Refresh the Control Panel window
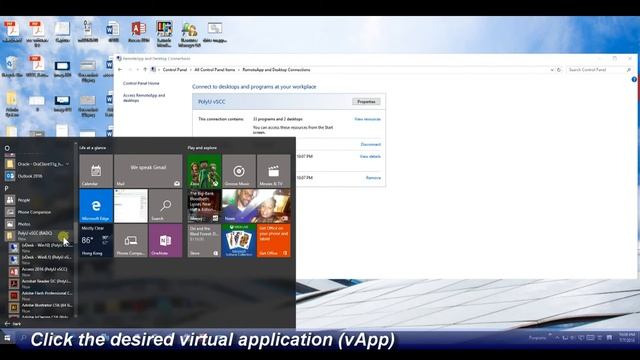The image size is (640, 360). pyautogui.click(x=559, y=70)
